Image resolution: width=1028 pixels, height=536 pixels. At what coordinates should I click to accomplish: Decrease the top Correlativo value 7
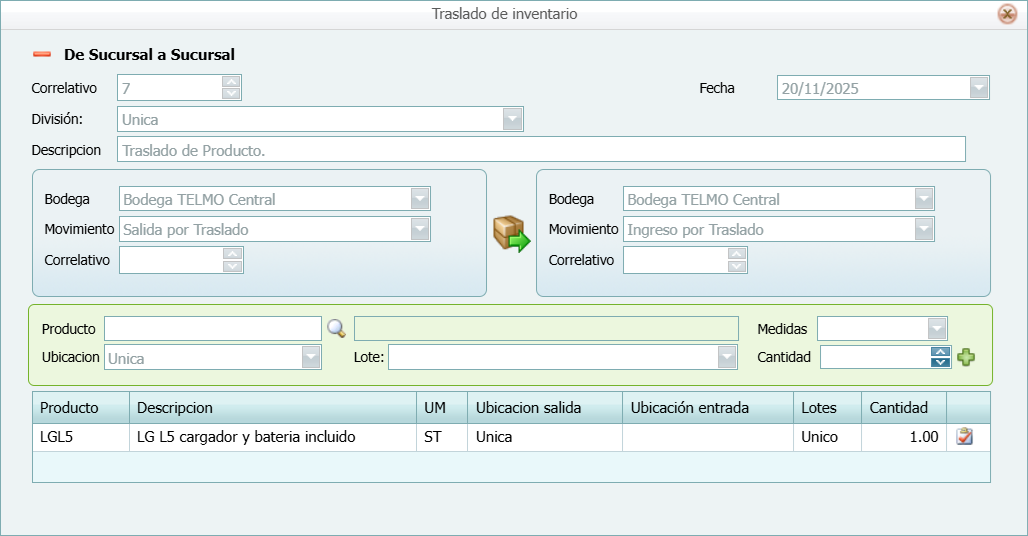(x=231, y=94)
